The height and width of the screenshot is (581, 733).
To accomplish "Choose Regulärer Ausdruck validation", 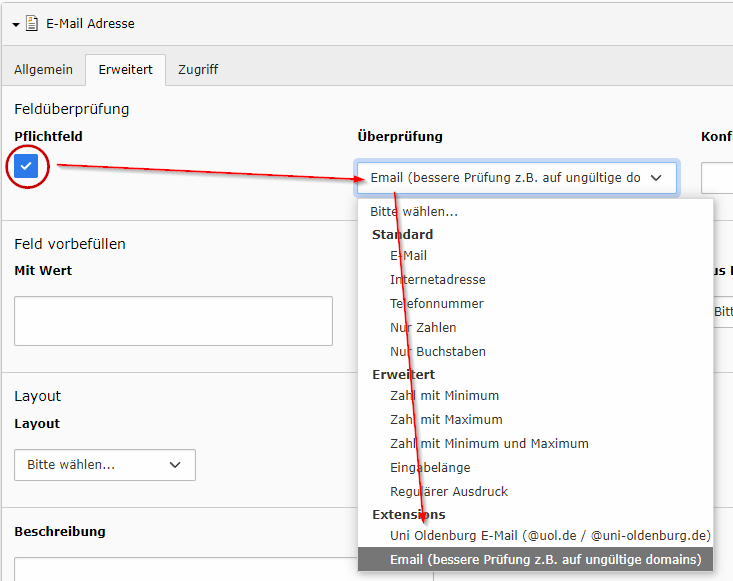I will [449, 492].
